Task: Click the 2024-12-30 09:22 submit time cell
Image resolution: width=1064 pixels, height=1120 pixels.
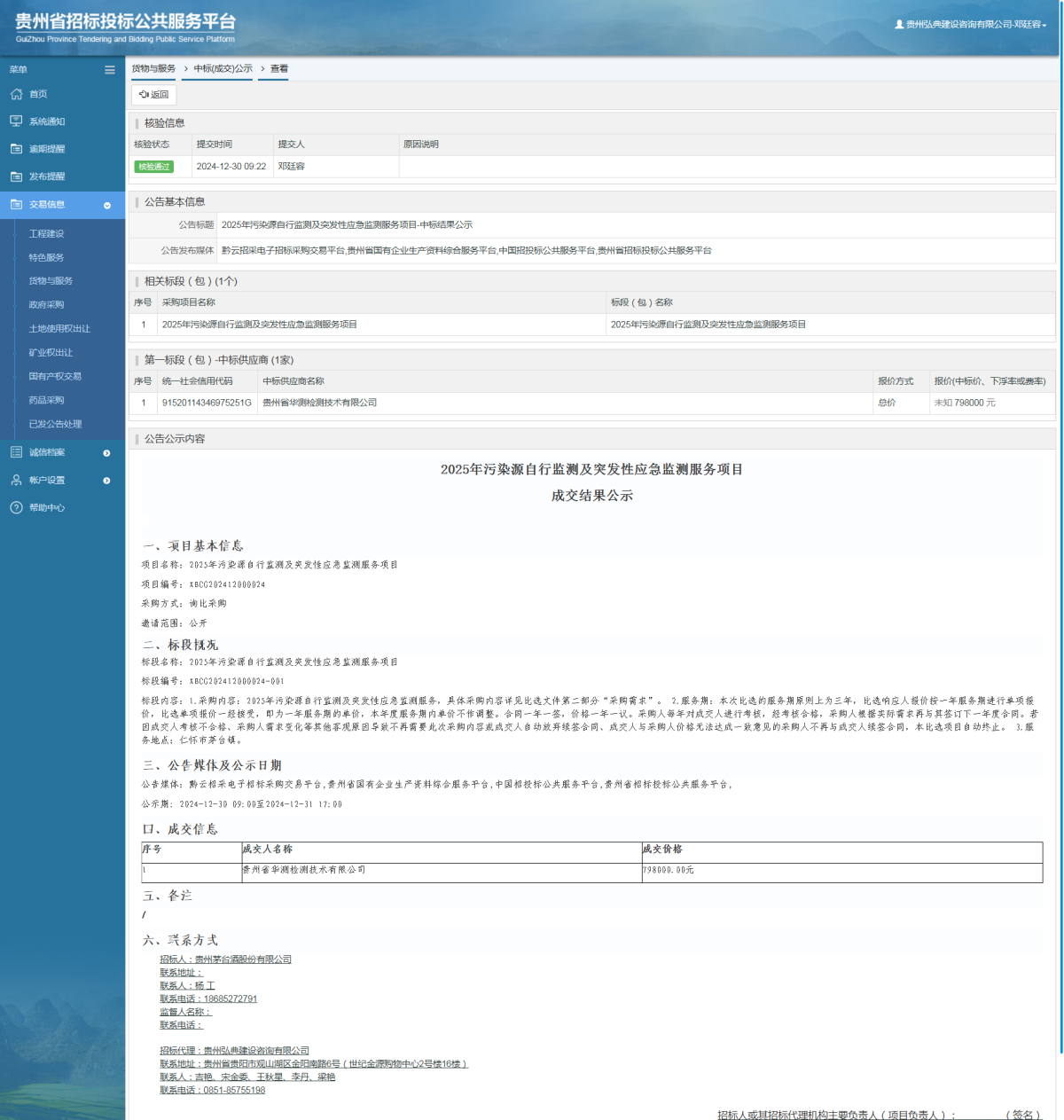Action: (231, 167)
